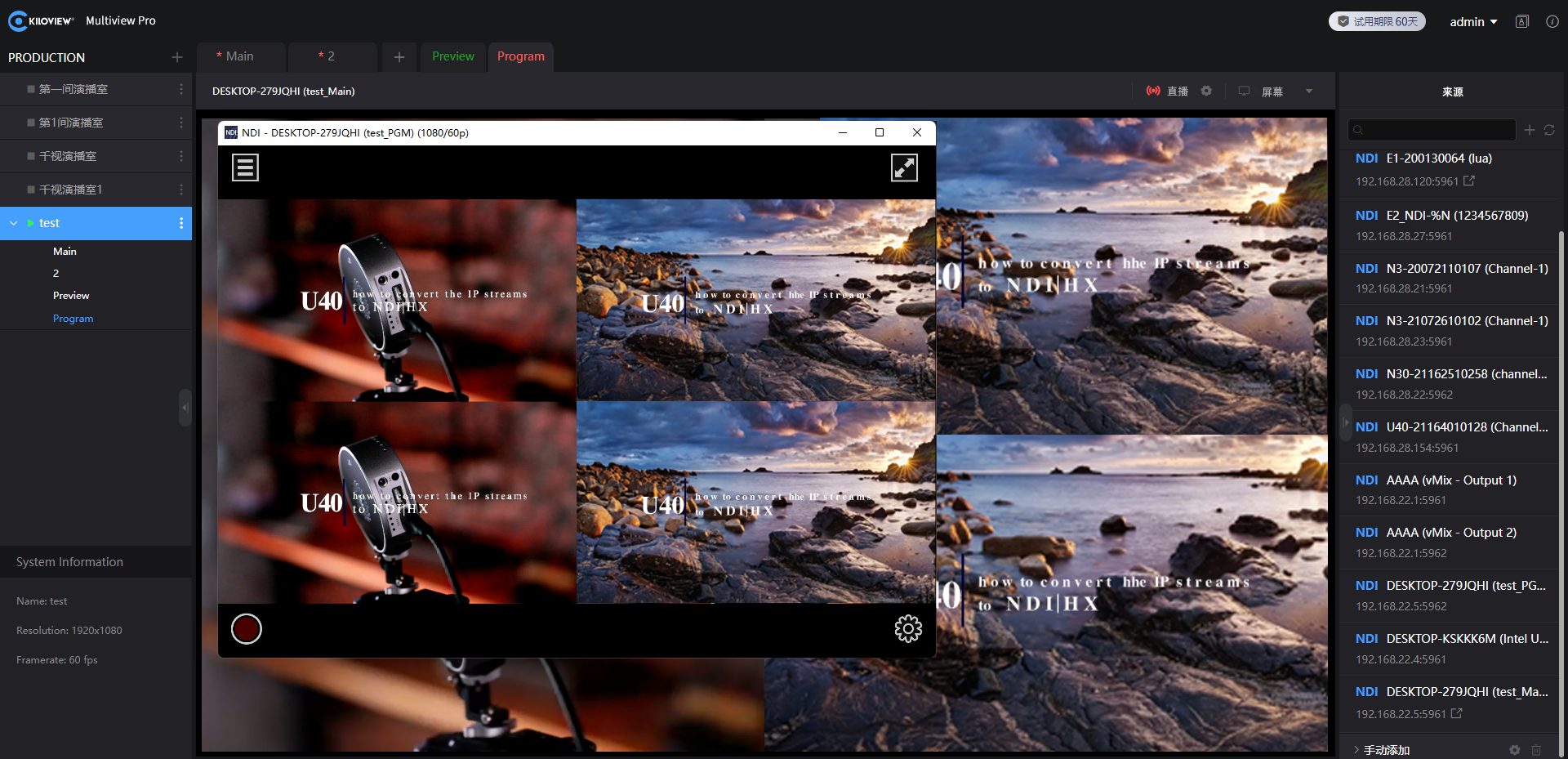Switch to the Preview tab

click(x=452, y=56)
